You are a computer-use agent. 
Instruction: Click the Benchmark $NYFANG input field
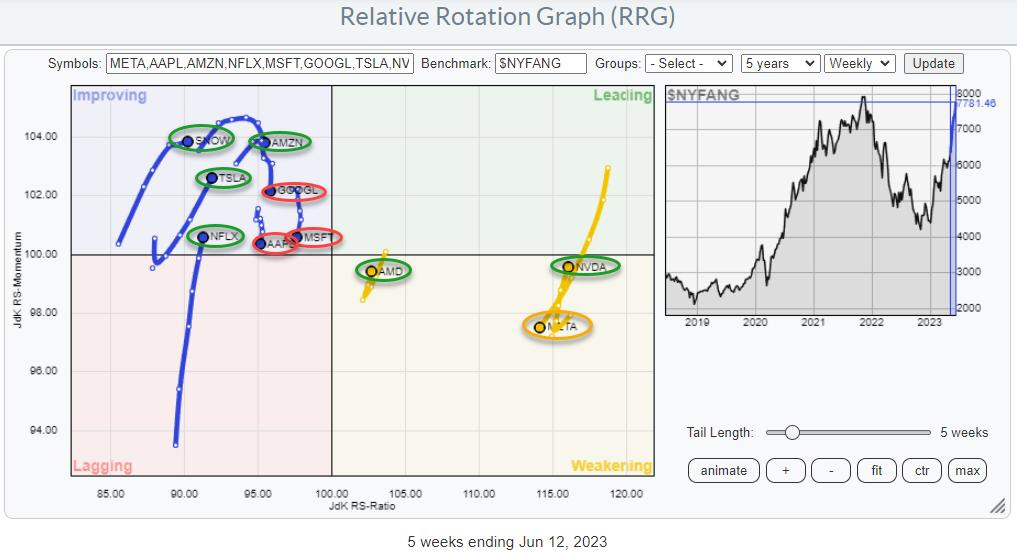541,63
